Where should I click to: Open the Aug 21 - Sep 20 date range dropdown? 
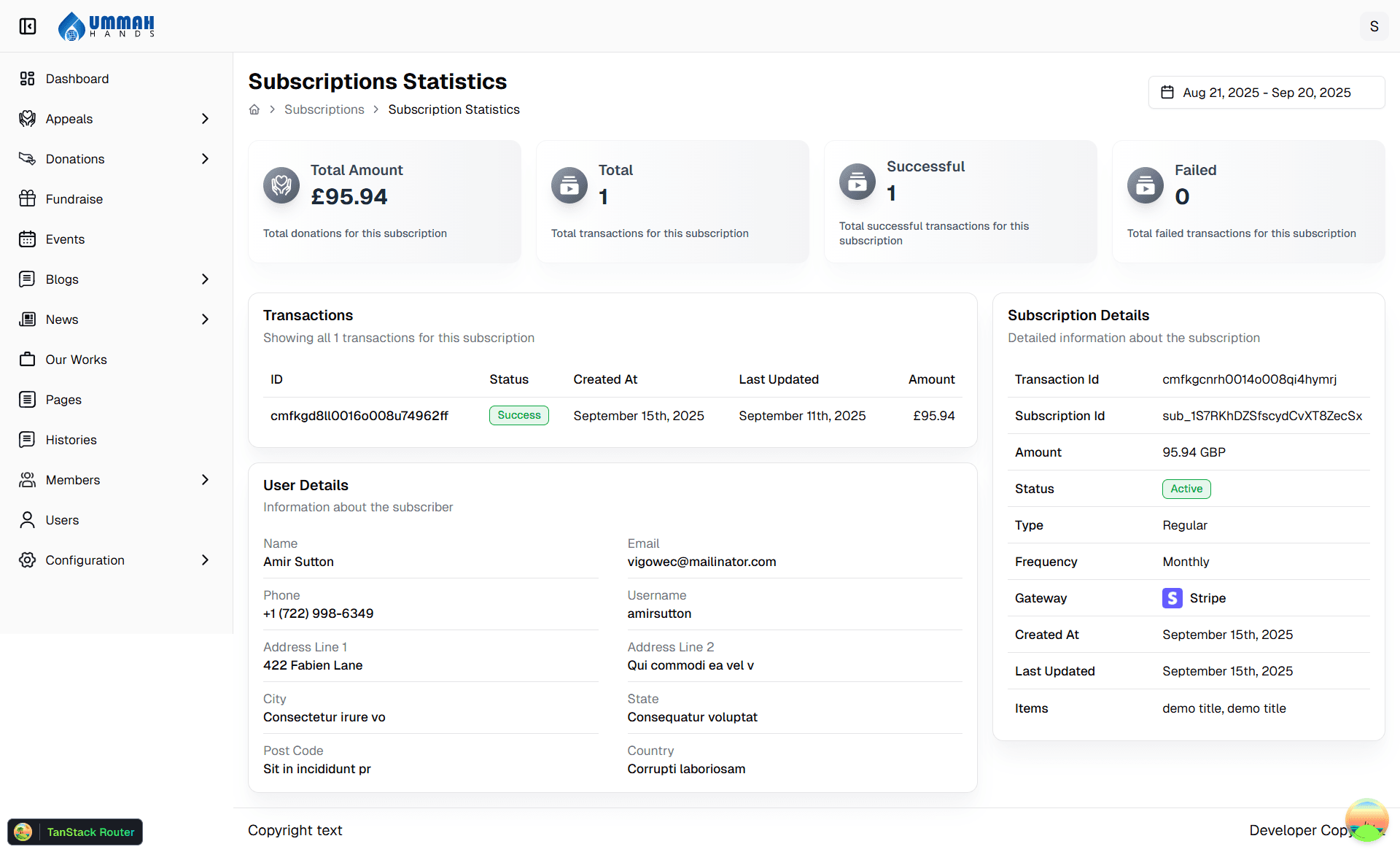[x=1267, y=93]
